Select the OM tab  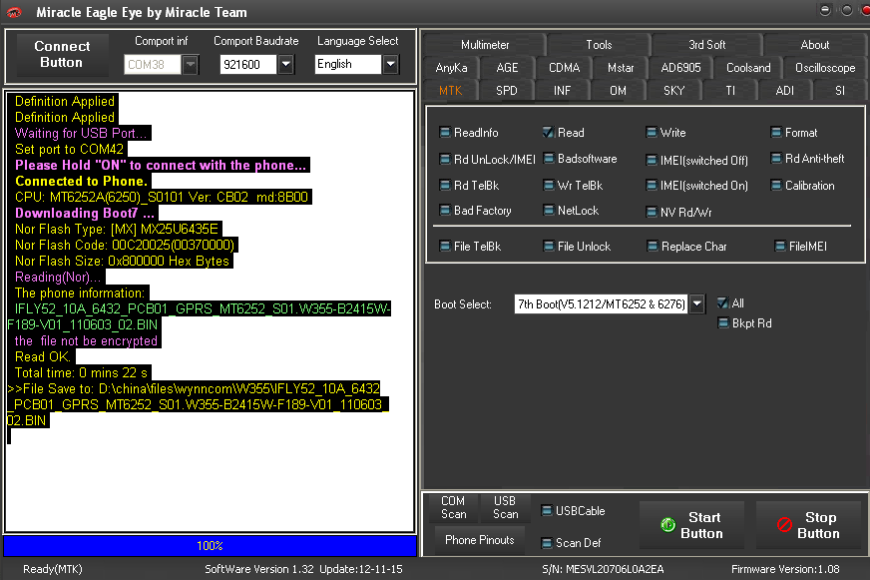(x=618, y=90)
